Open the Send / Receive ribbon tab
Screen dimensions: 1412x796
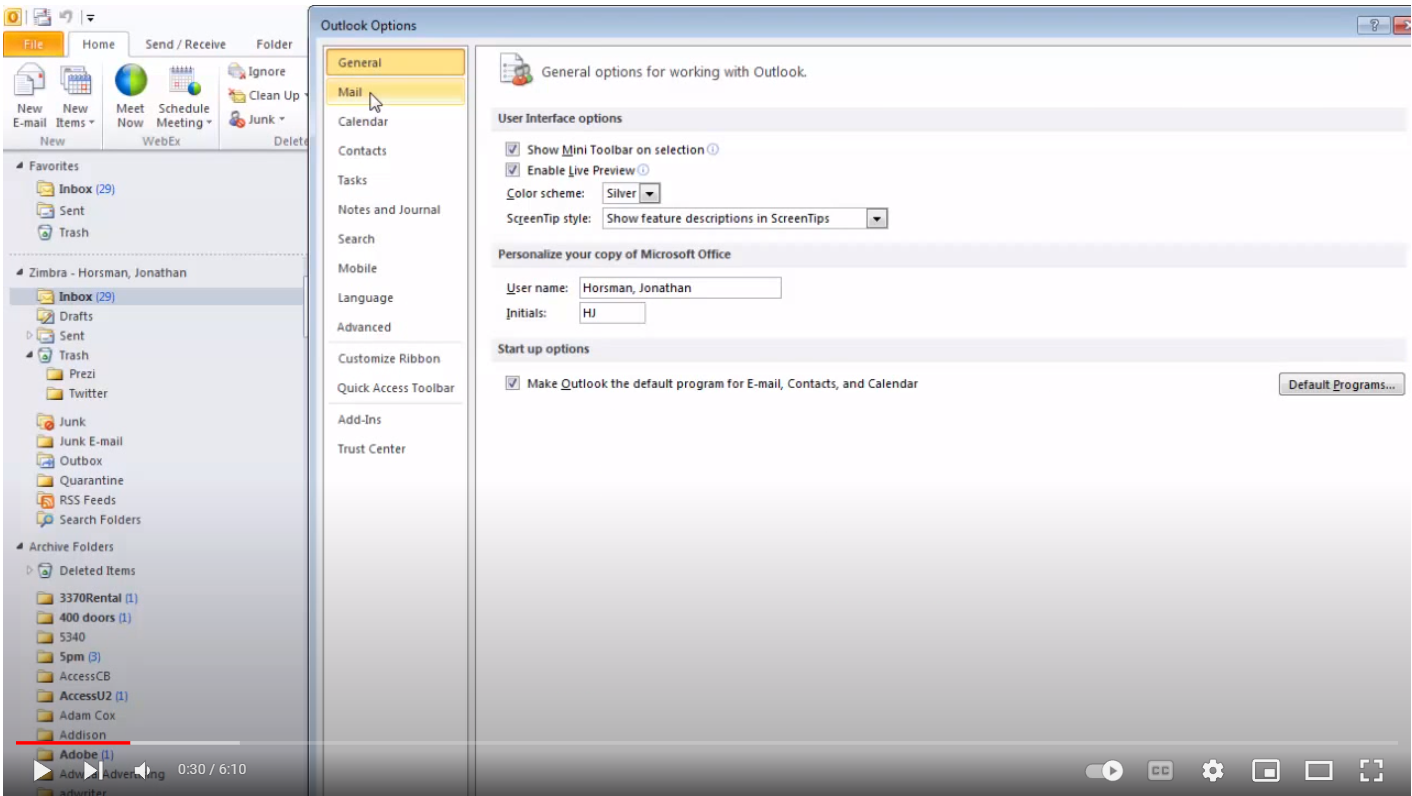point(185,44)
